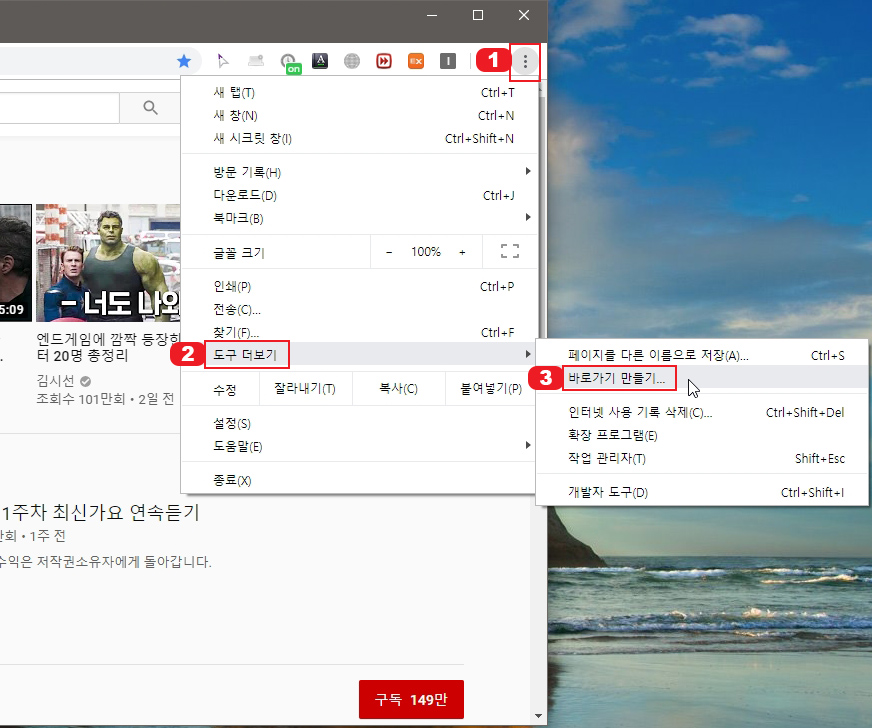The width and height of the screenshot is (872, 728).
Task: Open the green 'on' clock extension icon
Action: pos(288,60)
